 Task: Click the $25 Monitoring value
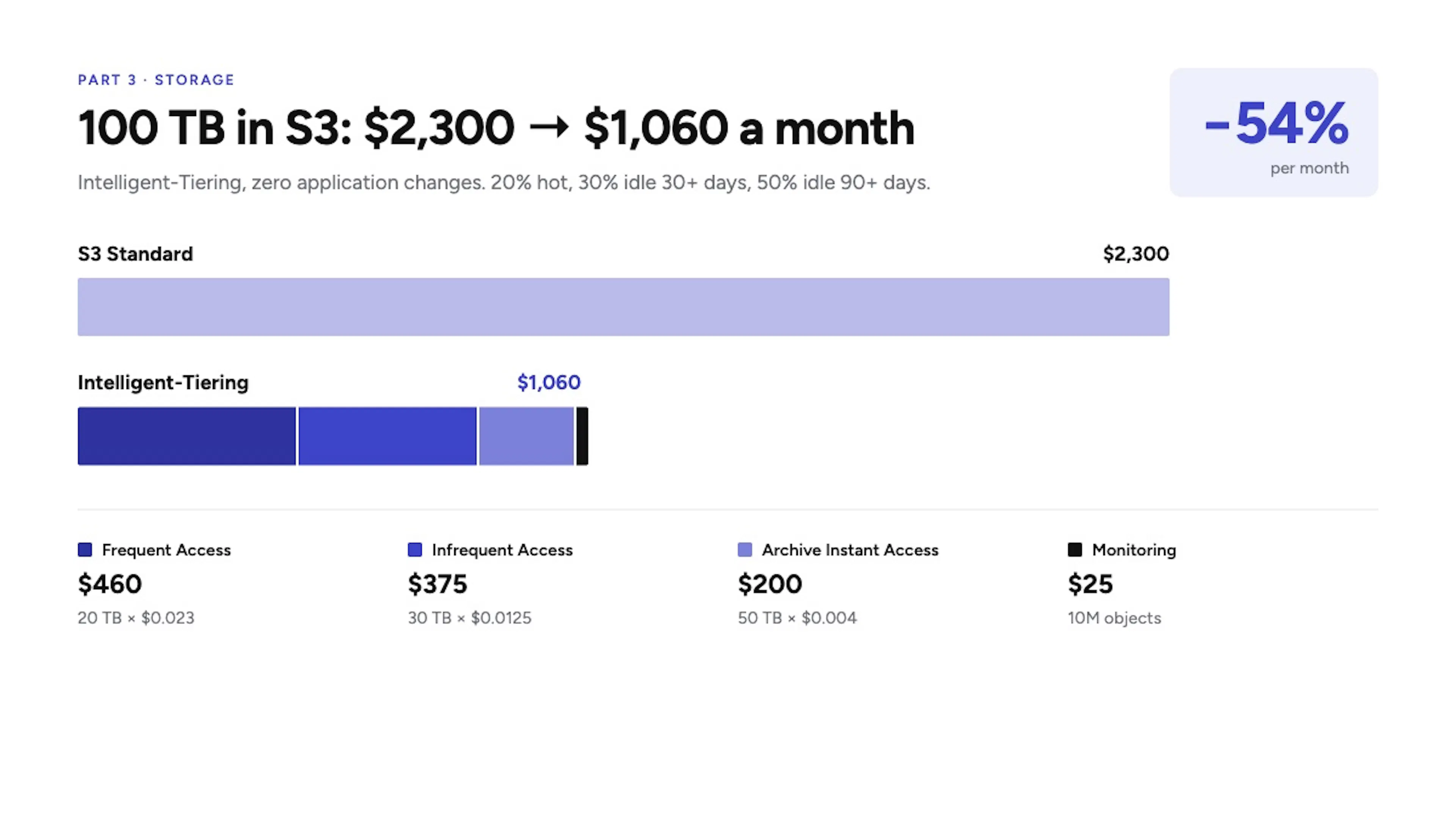[x=1090, y=584]
